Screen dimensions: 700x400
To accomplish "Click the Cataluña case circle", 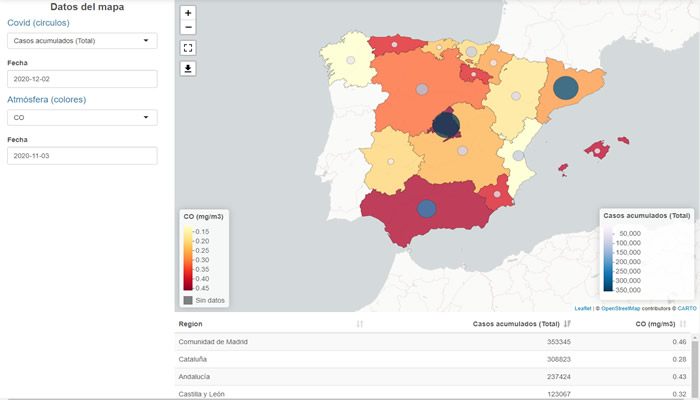I will (565, 88).
